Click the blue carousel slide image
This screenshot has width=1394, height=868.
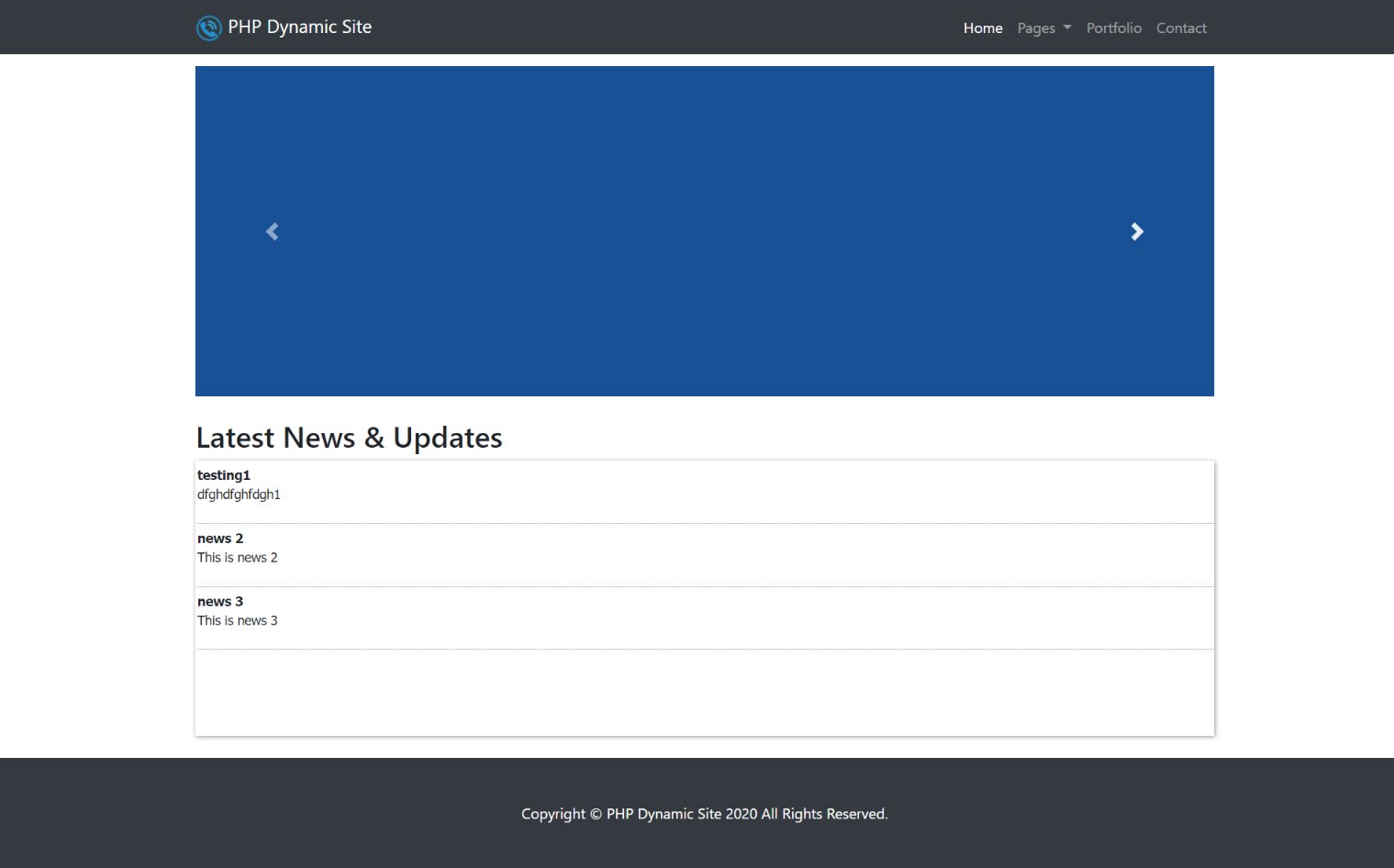704,231
